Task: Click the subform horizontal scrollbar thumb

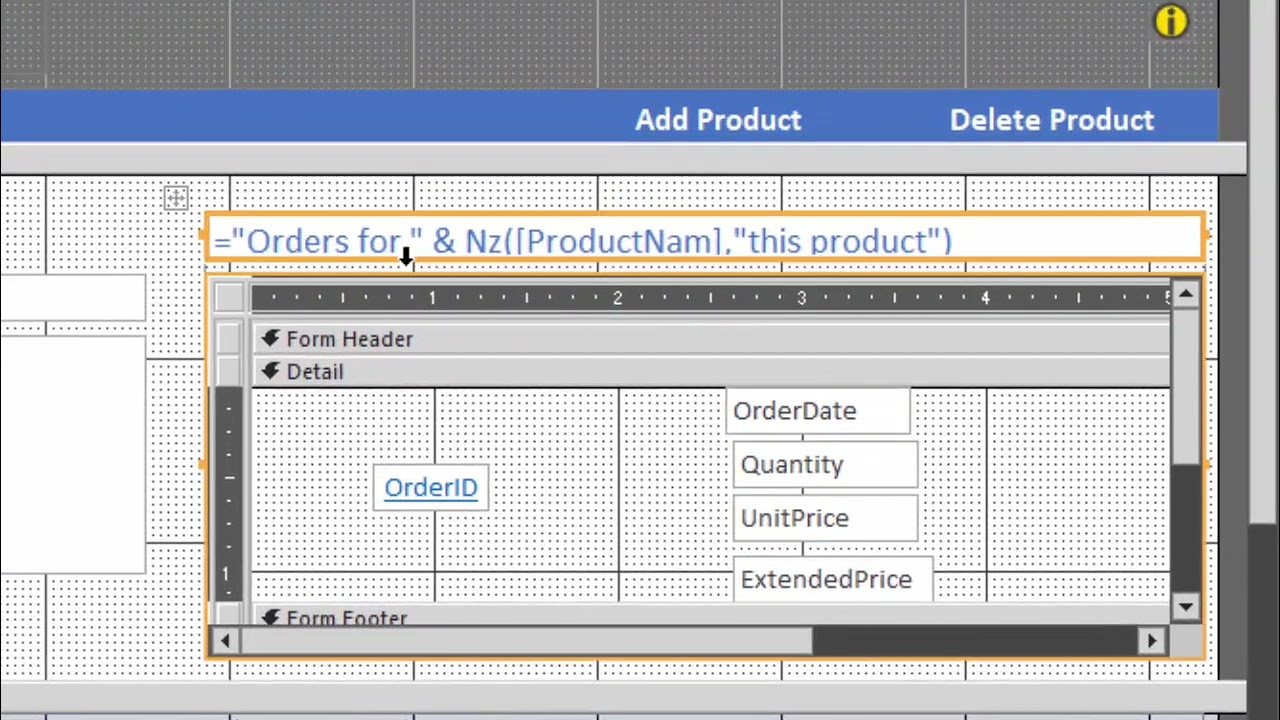Action: (527, 641)
